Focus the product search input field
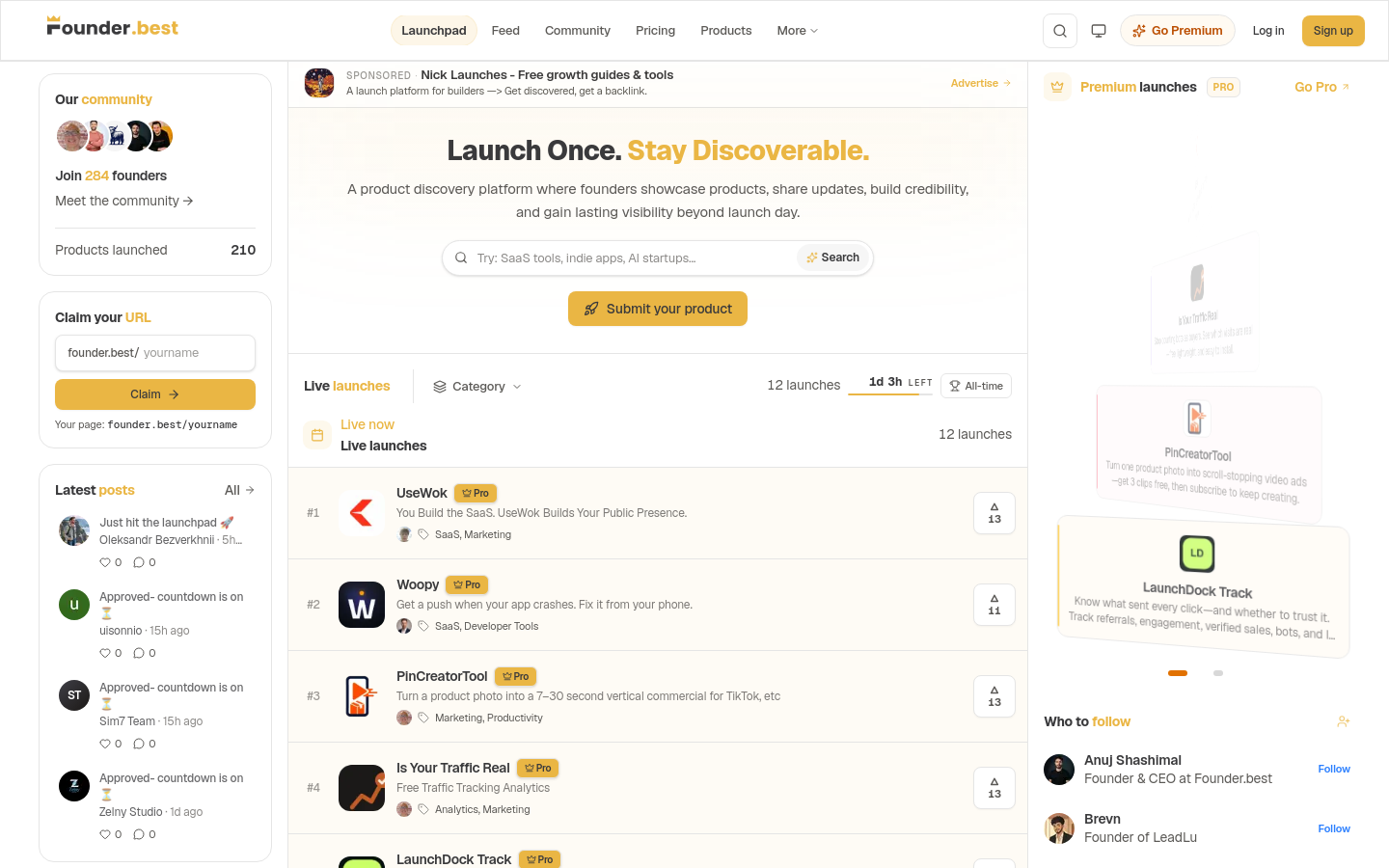The image size is (1389, 868). click(x=632, y=258)
